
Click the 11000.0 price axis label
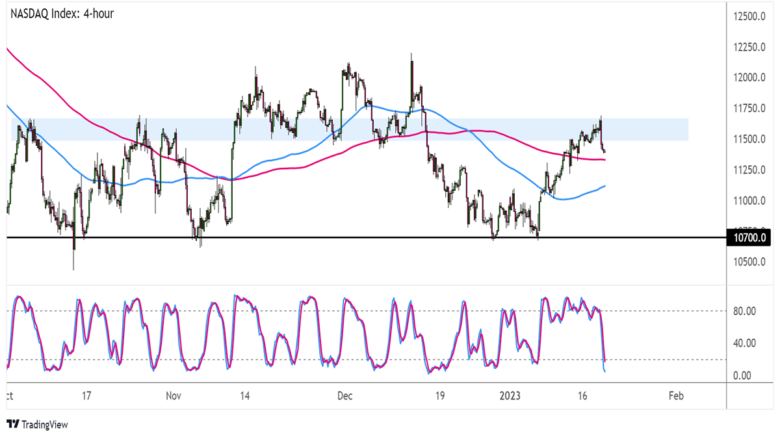click(x=747, y=201)
